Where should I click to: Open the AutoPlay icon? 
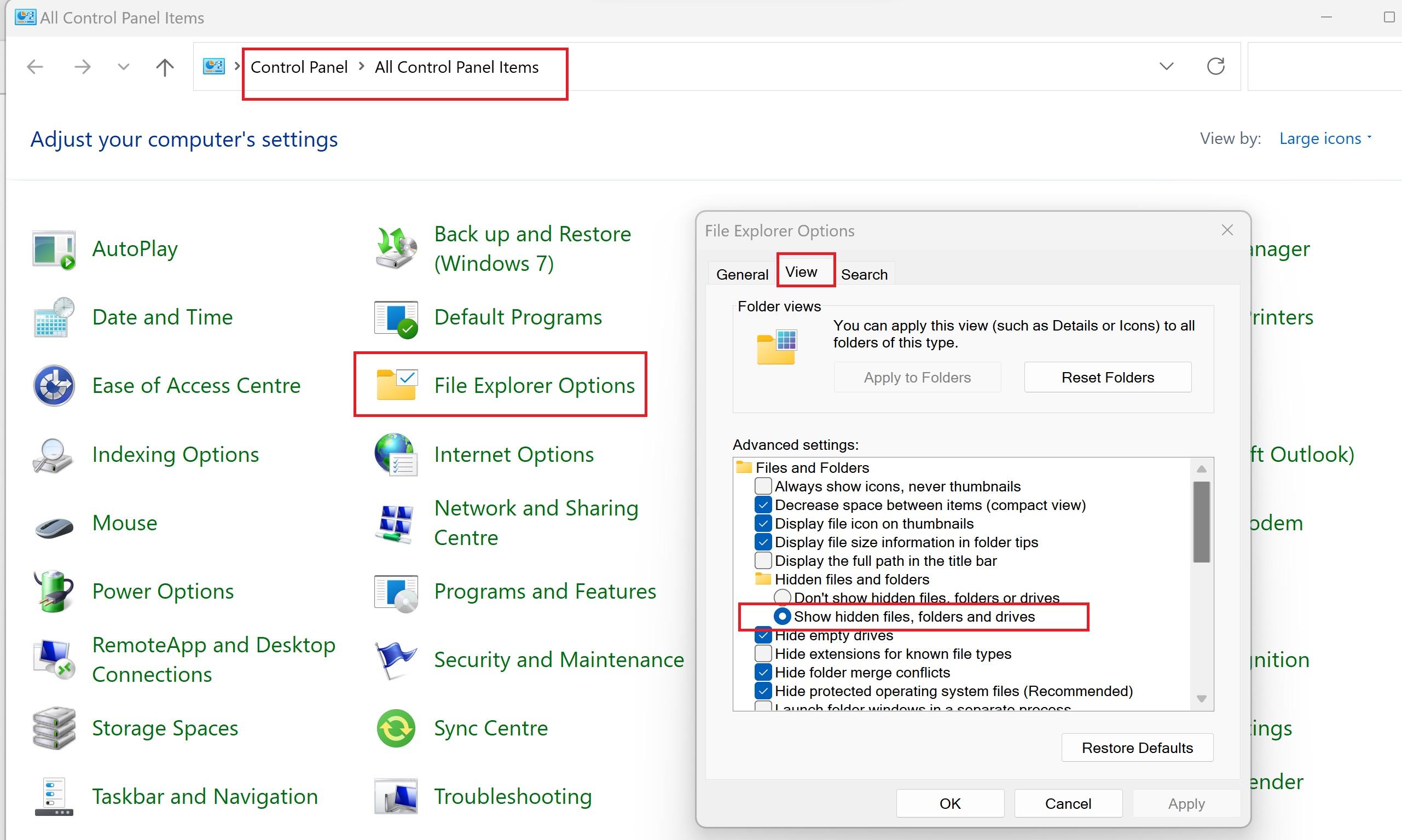[x=54, y=249]
